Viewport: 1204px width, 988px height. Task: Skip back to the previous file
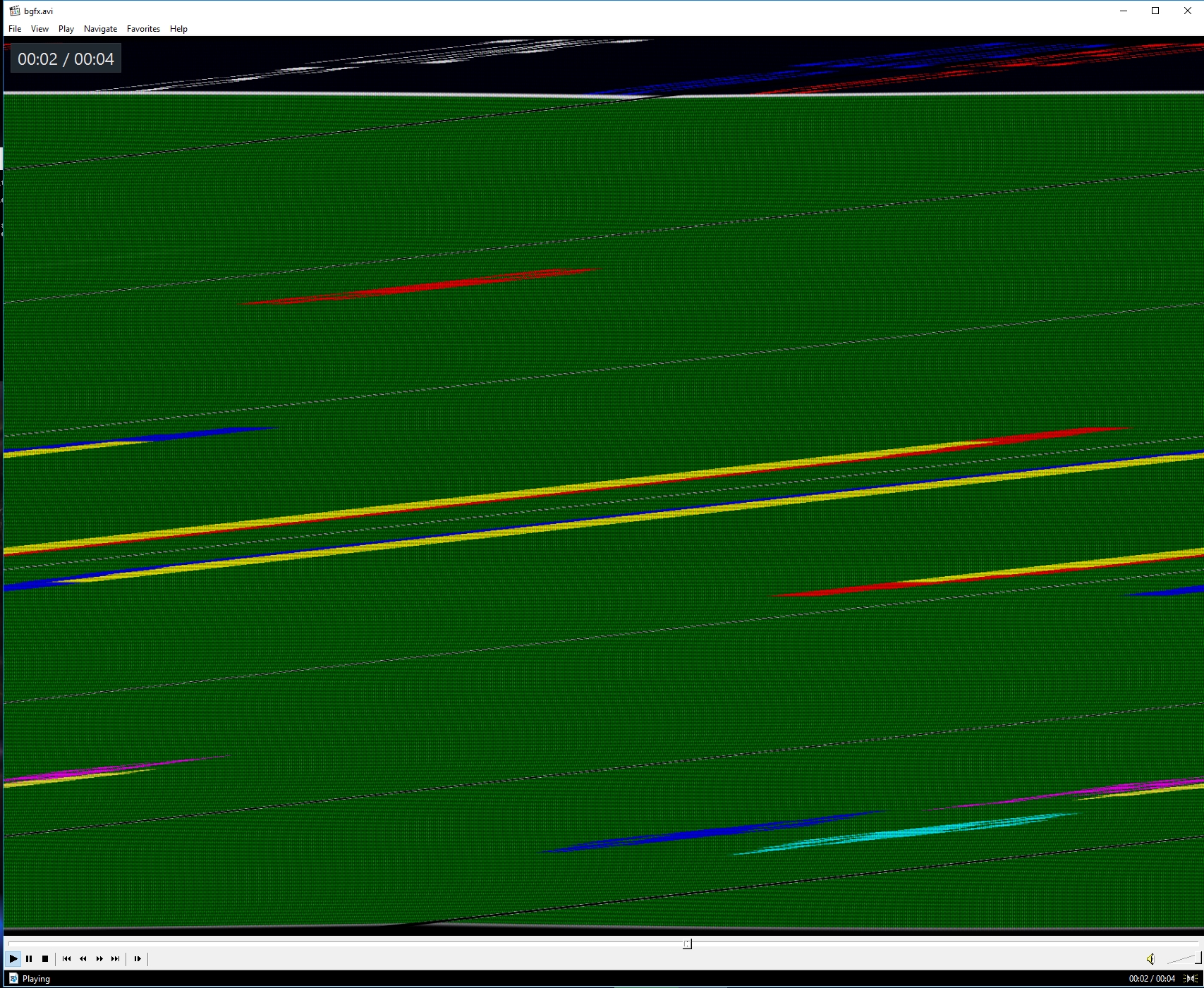(66, 958)
